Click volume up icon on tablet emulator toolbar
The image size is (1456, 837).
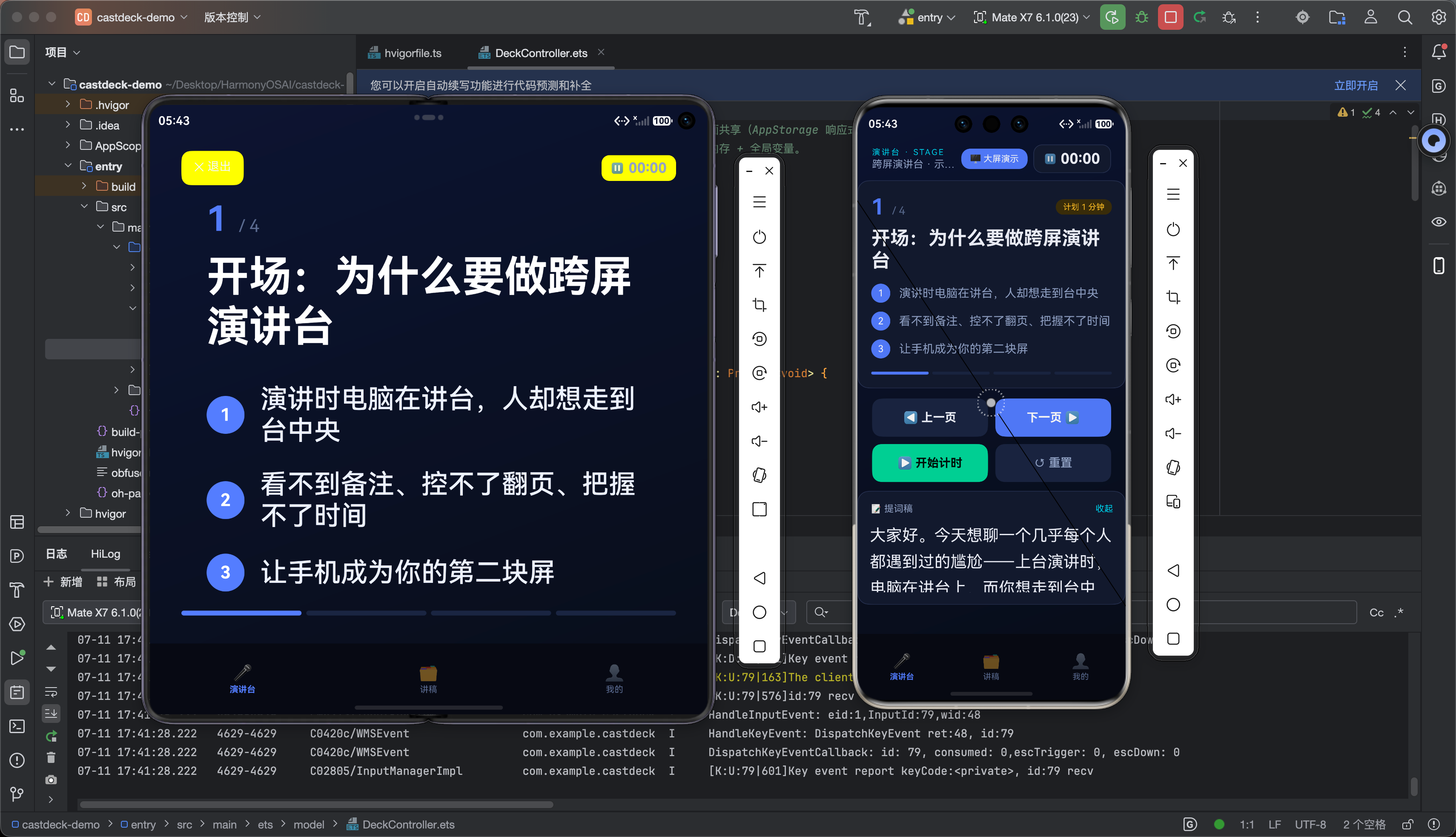click(x=760, y=407)
